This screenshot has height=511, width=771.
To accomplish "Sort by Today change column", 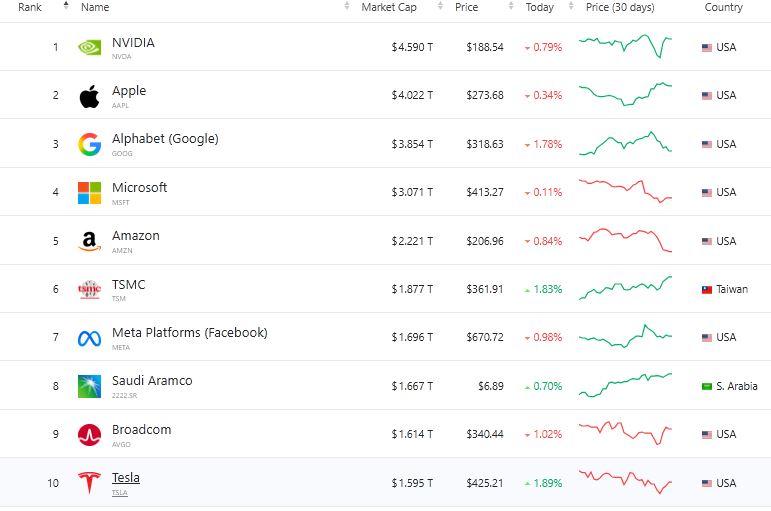I will [x=540, y=7].
